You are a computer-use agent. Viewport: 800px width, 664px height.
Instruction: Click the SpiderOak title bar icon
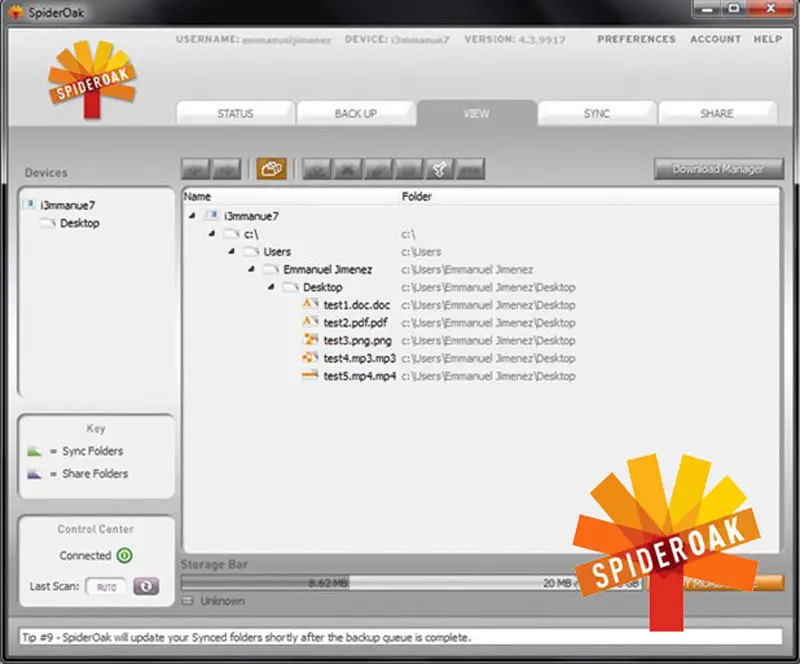click(x=16, y=12)
